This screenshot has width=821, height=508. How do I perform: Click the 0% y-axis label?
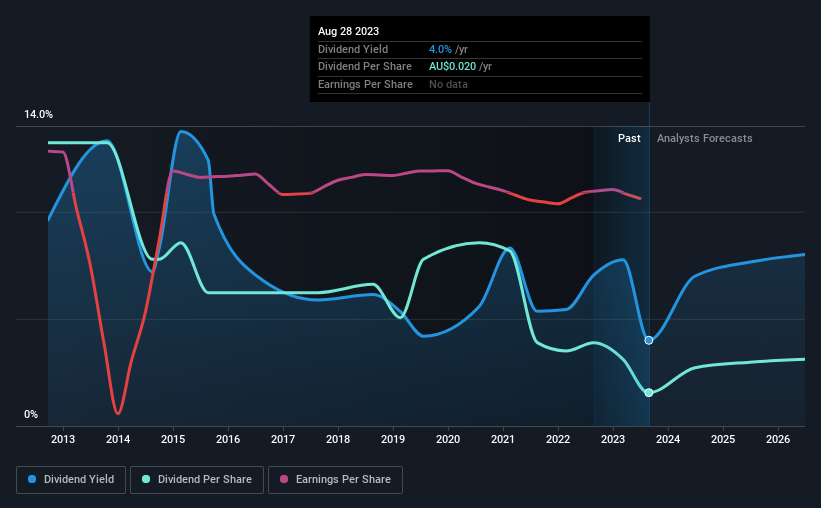point(31,414)
